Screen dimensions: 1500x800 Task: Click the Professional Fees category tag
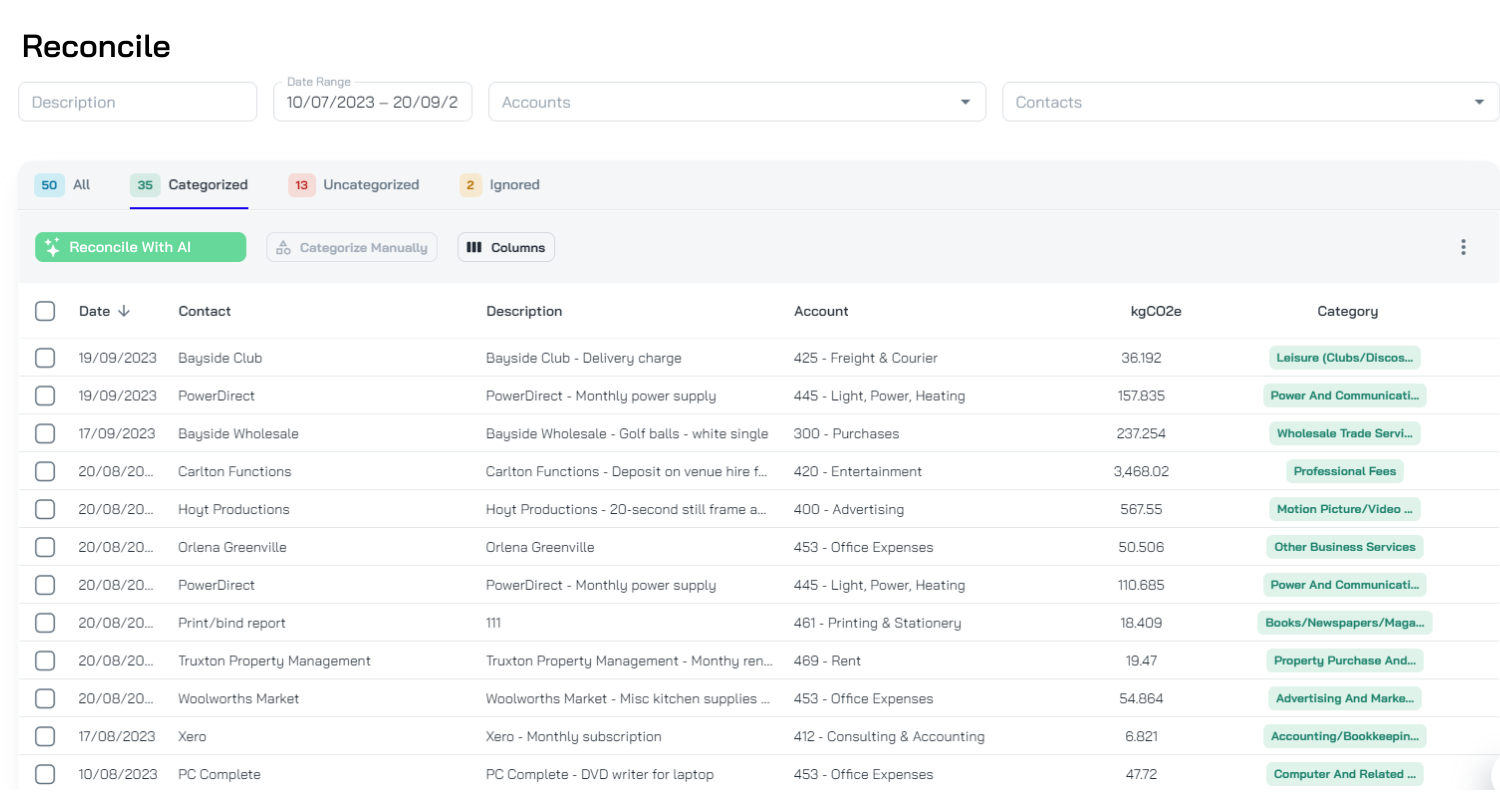pyautogui.click(x=1345, y=471)
